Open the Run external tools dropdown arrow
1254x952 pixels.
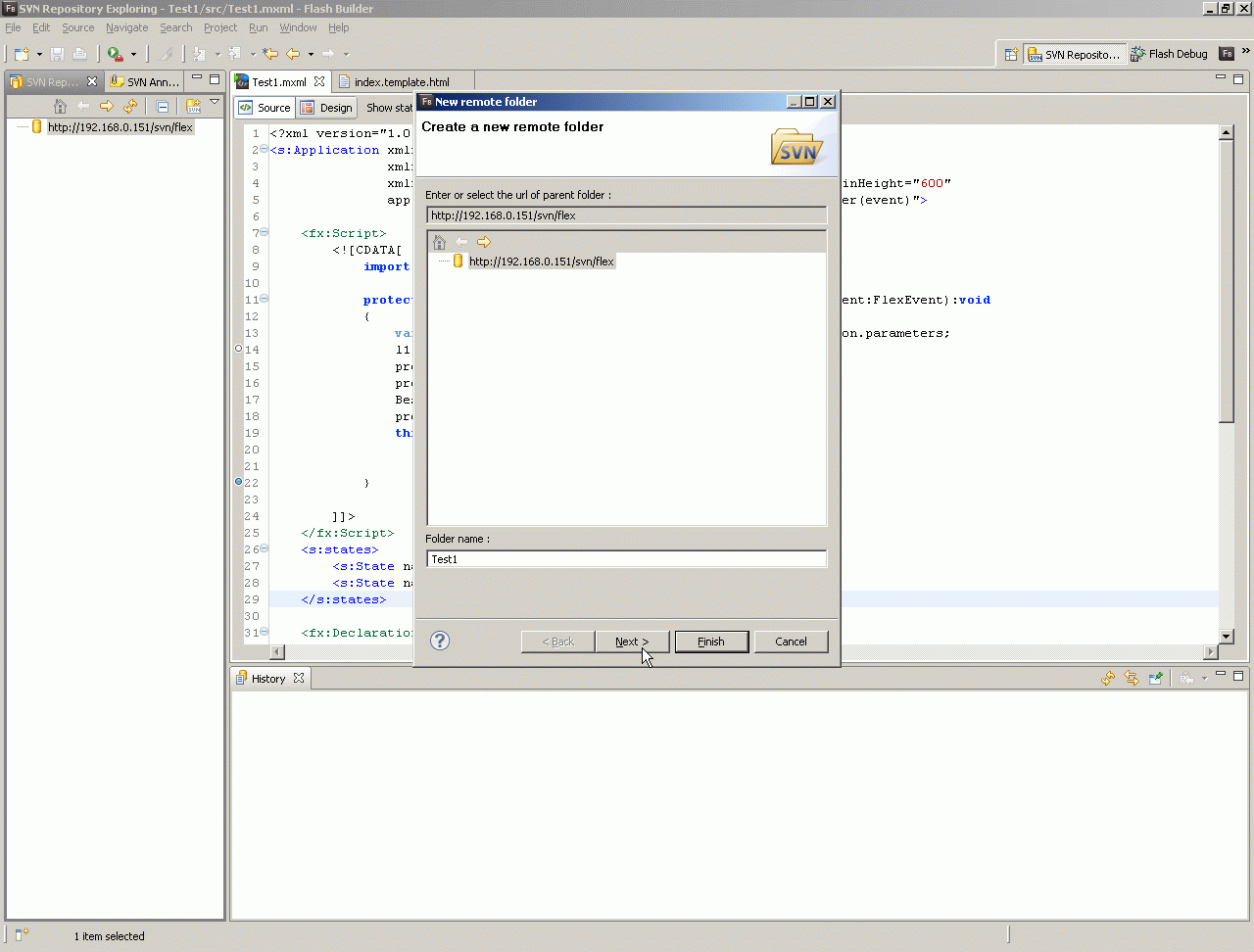[133, 54]
